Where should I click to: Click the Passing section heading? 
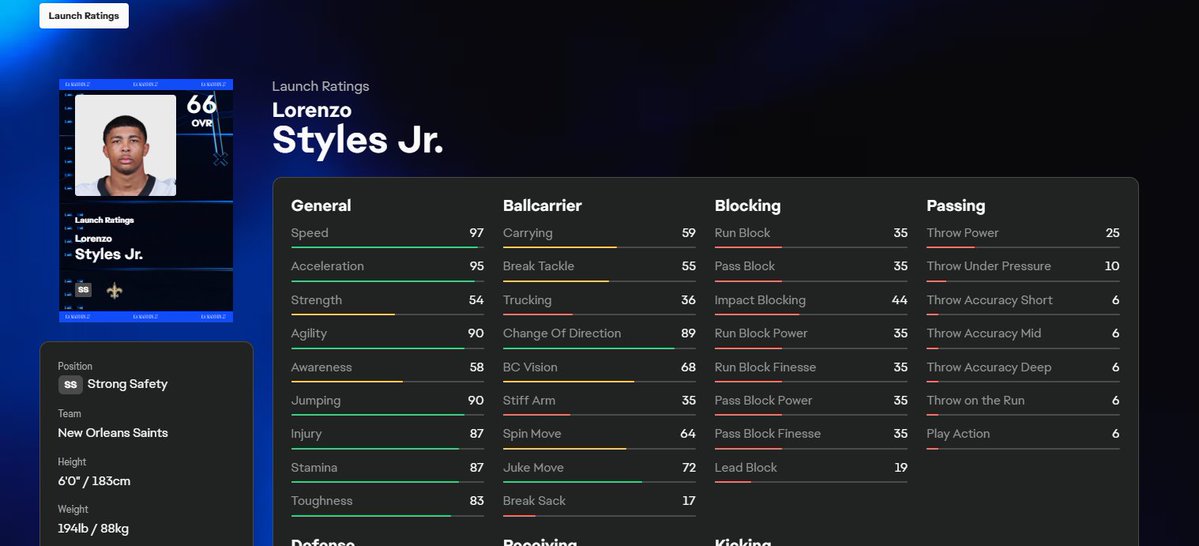[x=956, y=206]
